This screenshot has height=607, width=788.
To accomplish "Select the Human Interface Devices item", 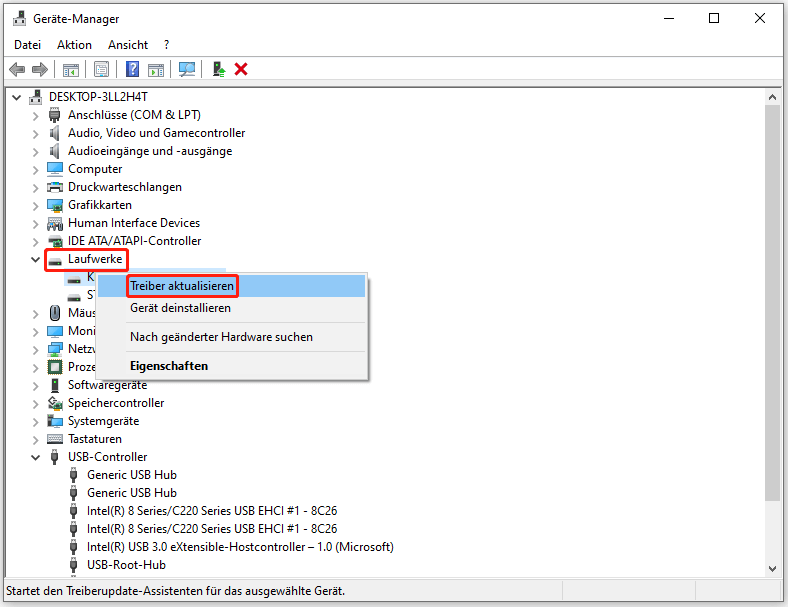I will (x=134, y=223).
